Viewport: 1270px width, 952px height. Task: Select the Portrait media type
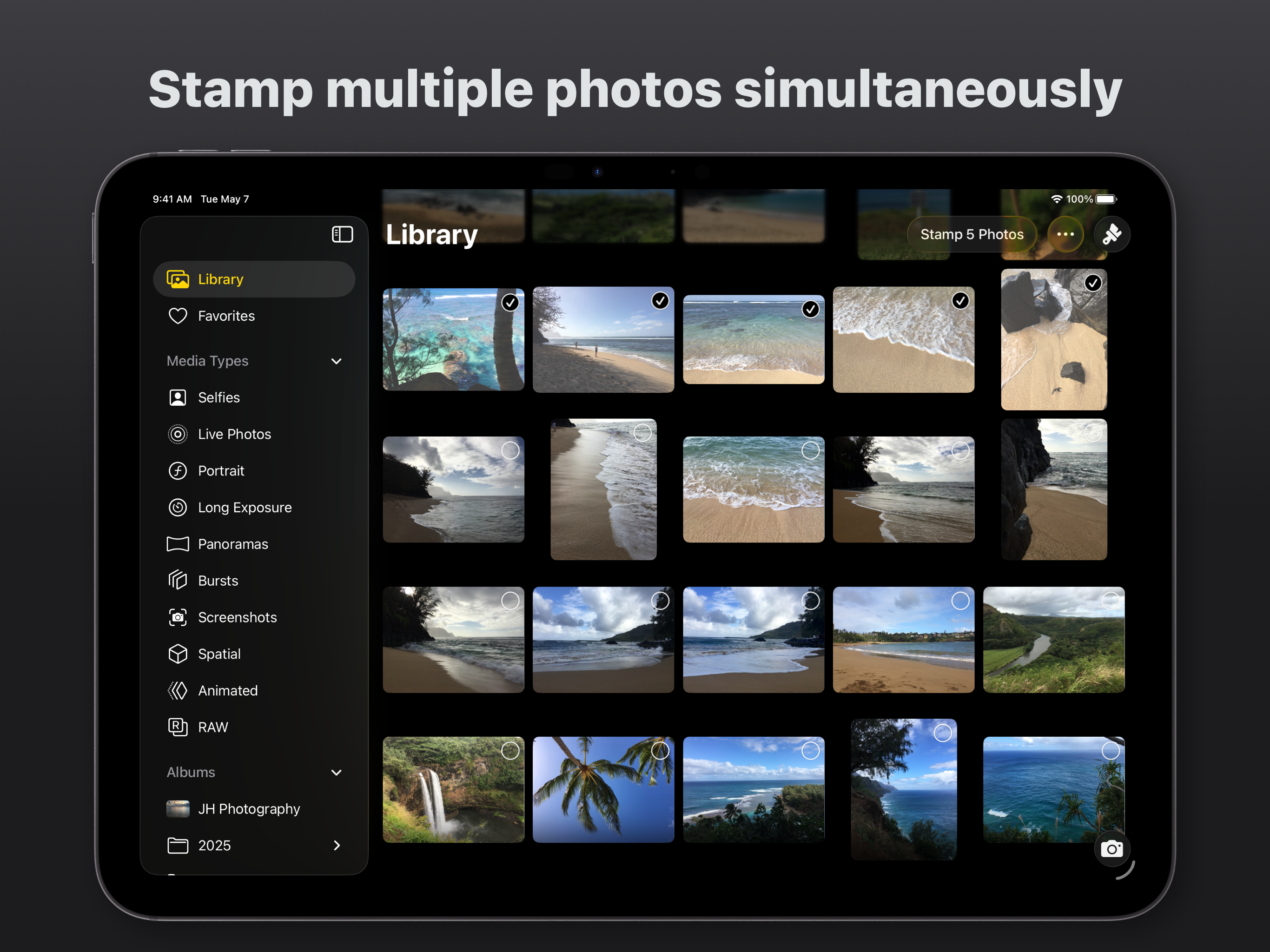coord(221,471)
